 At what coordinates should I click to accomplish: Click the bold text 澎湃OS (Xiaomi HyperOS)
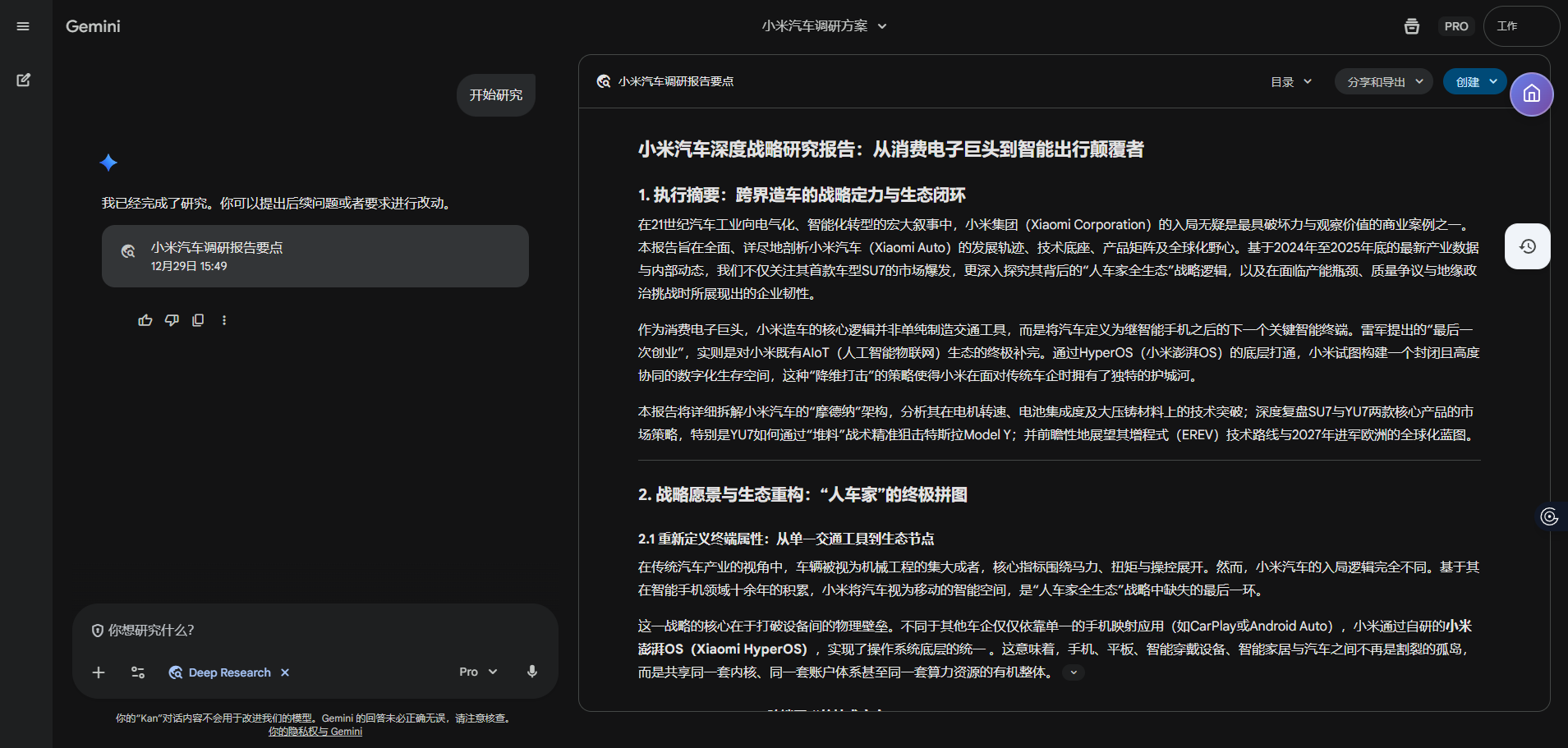723,649
